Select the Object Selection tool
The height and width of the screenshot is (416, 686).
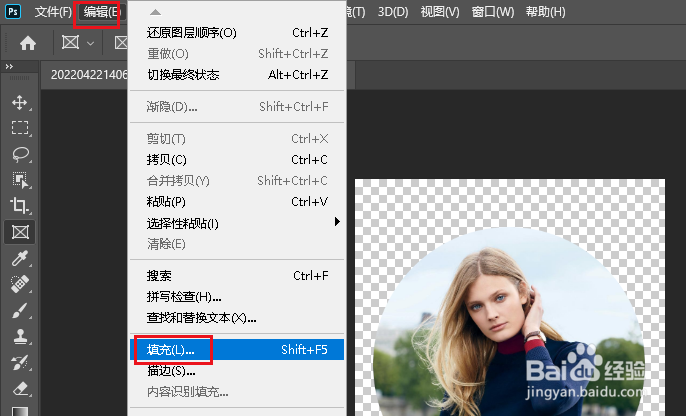20,179
